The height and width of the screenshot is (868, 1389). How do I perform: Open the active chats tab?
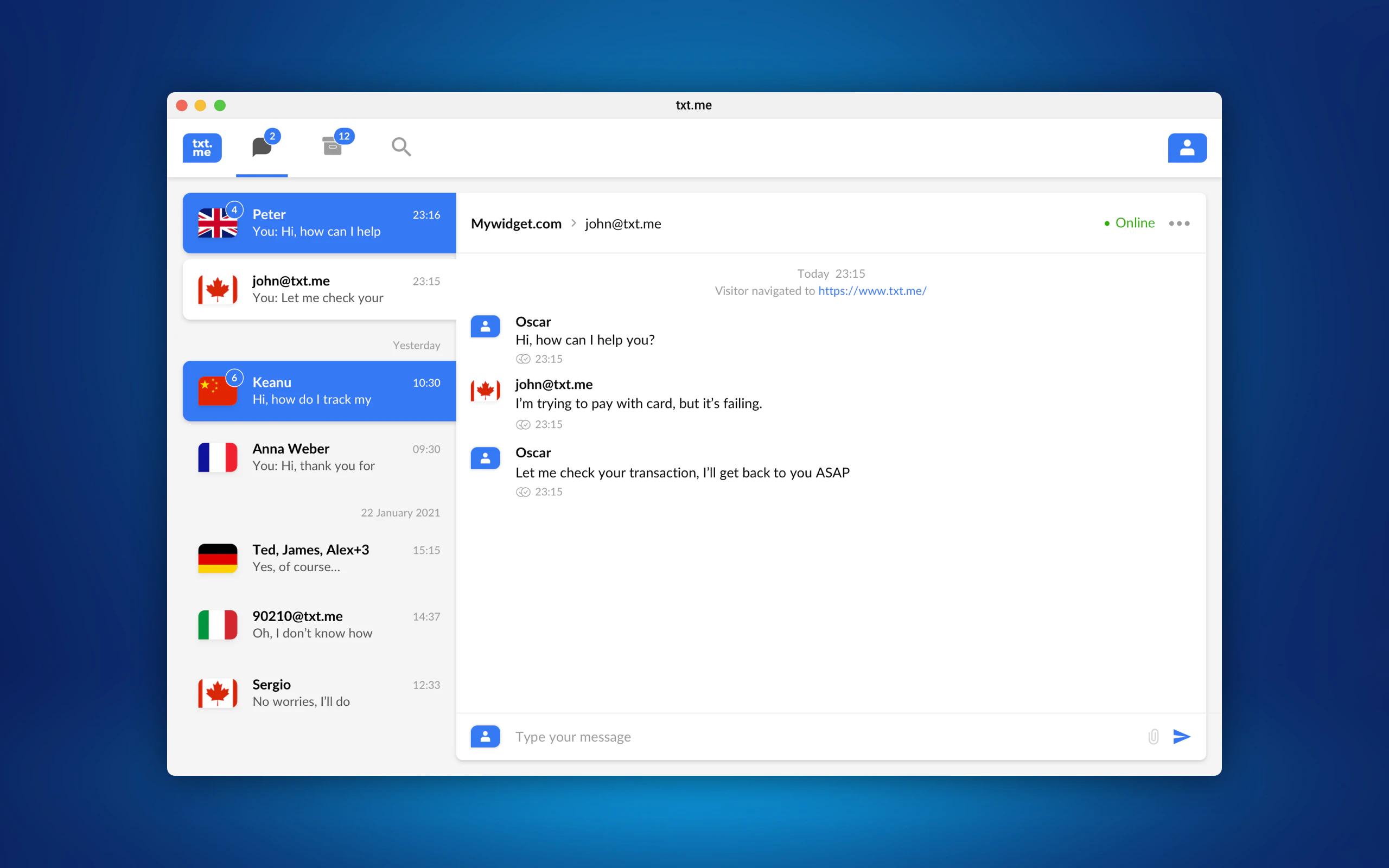(262, 147)
